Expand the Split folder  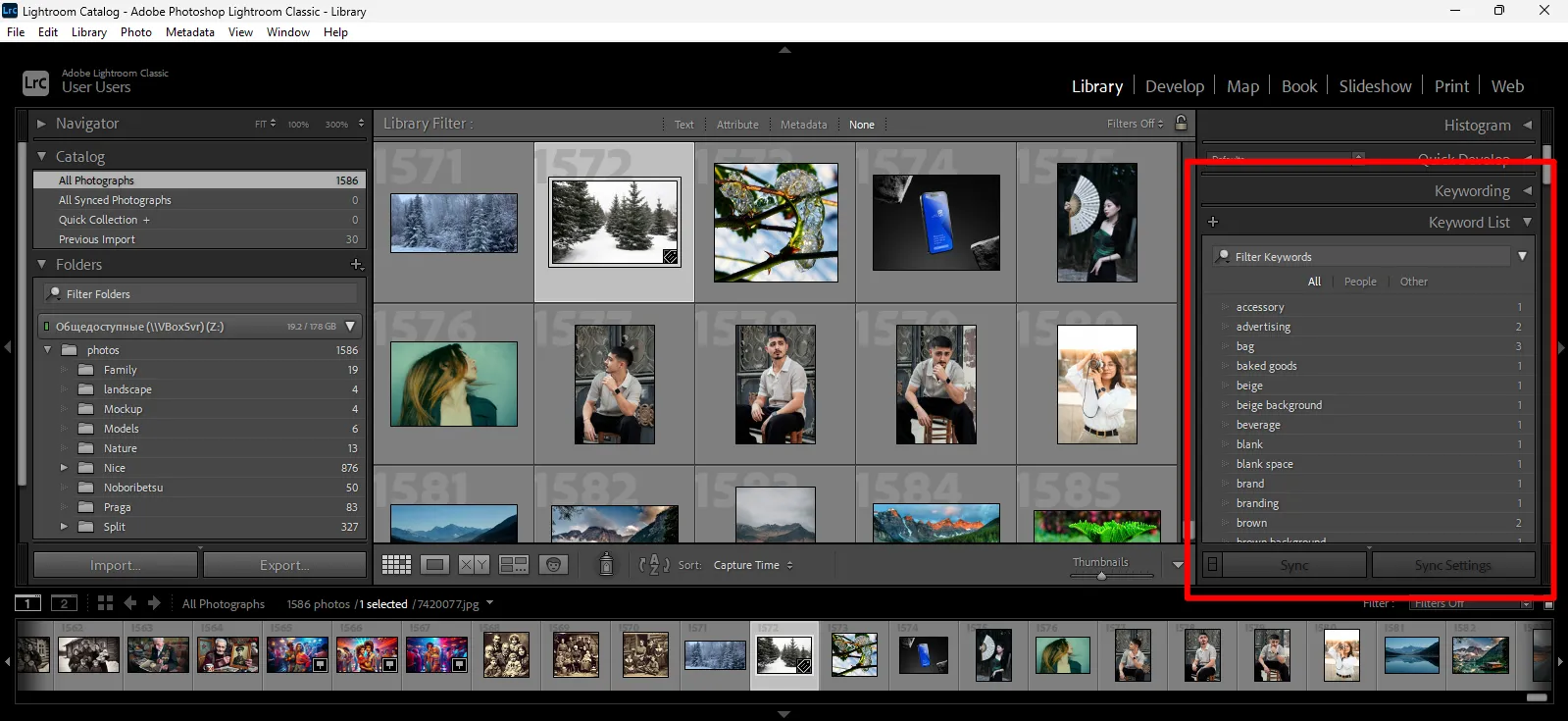[x=64, y=527]
